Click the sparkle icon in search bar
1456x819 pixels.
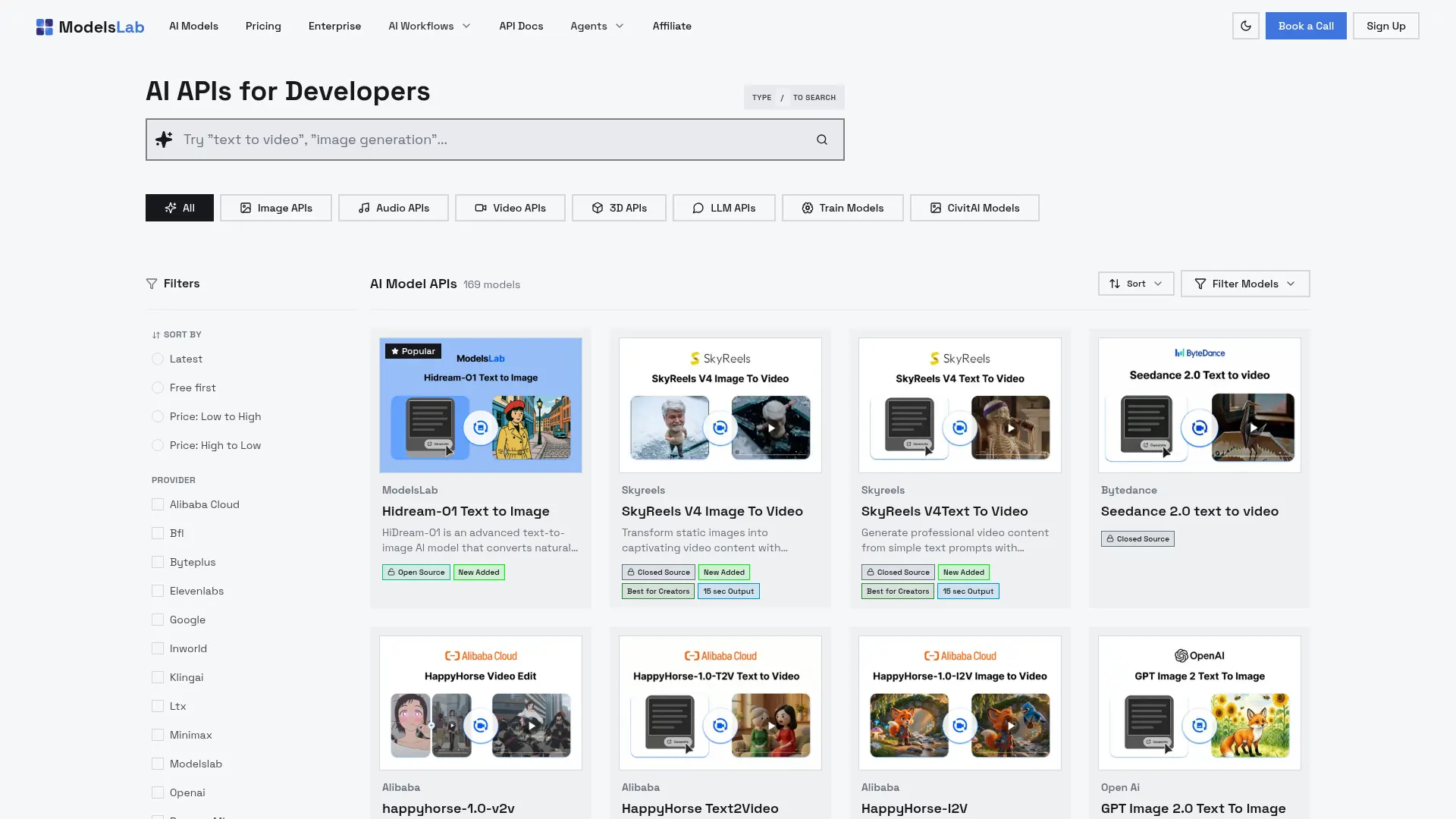pyautogui.click(x=164, y=140)
